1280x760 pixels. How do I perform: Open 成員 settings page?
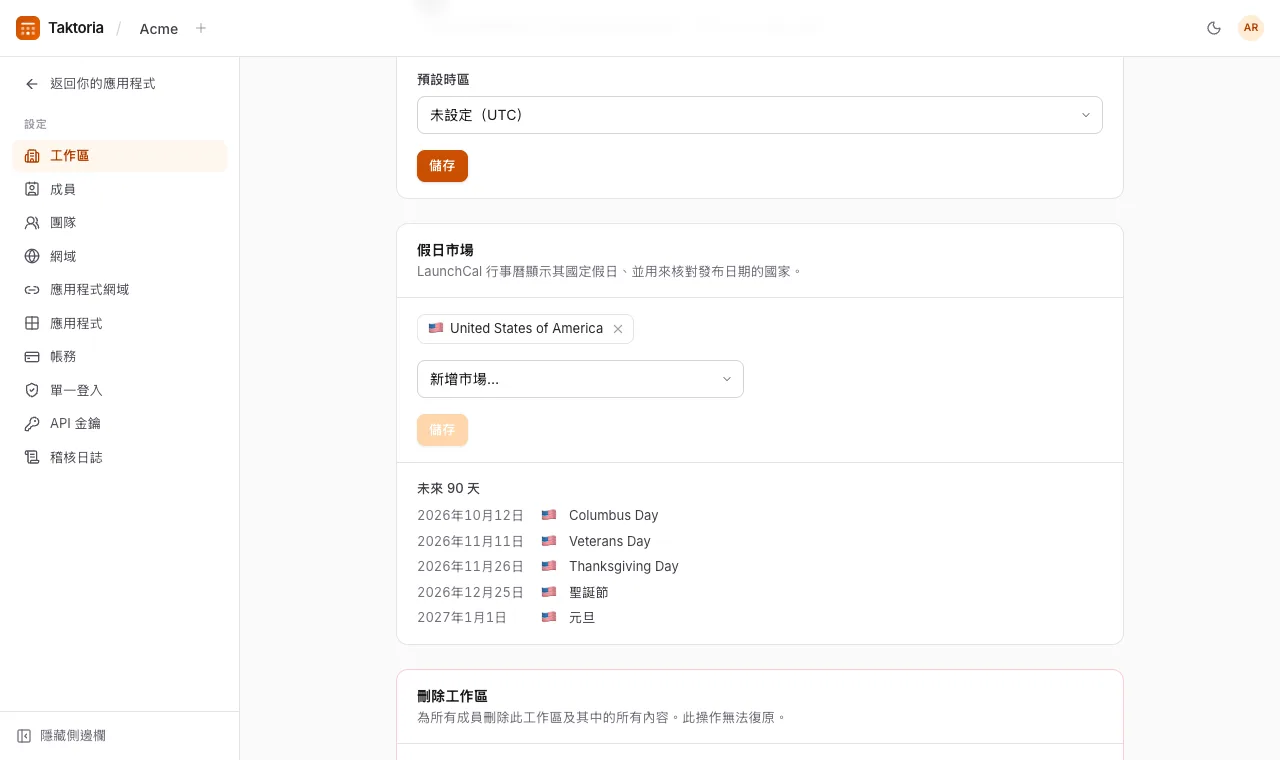pos(120,189)
